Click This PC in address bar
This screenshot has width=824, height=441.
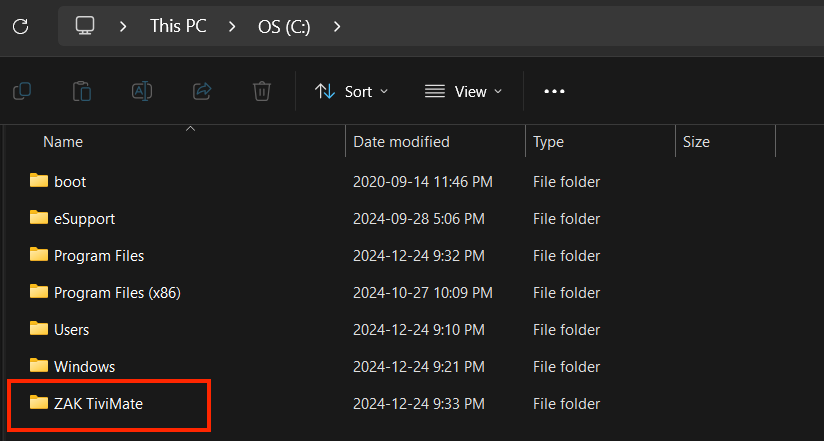click(178, 26)
